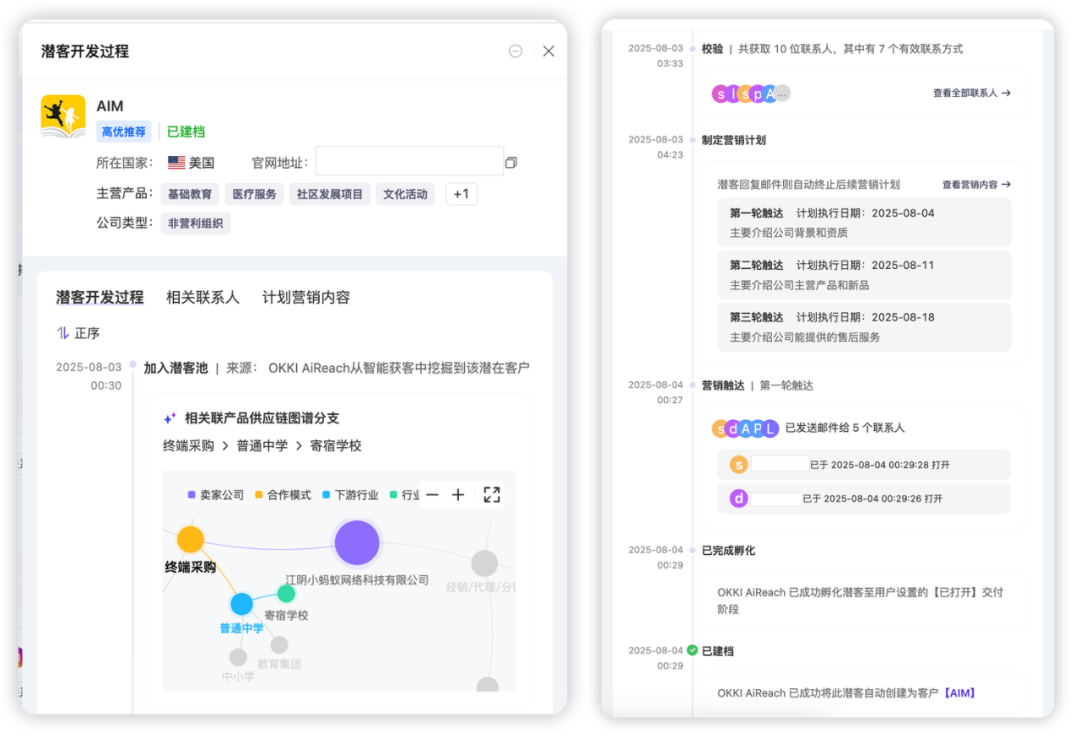Click the green checkmark icon beside 已建档
Viewport: 1080px width, 743px height.
coord(695,650)
